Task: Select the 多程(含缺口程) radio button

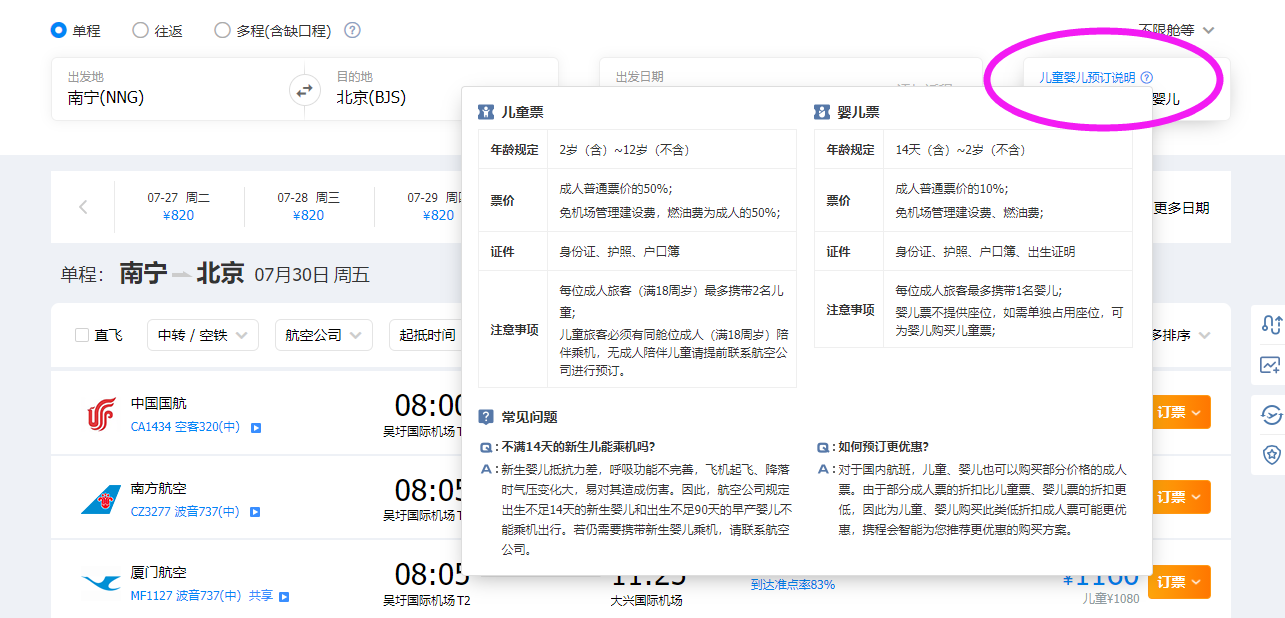Action: [223, 30]
